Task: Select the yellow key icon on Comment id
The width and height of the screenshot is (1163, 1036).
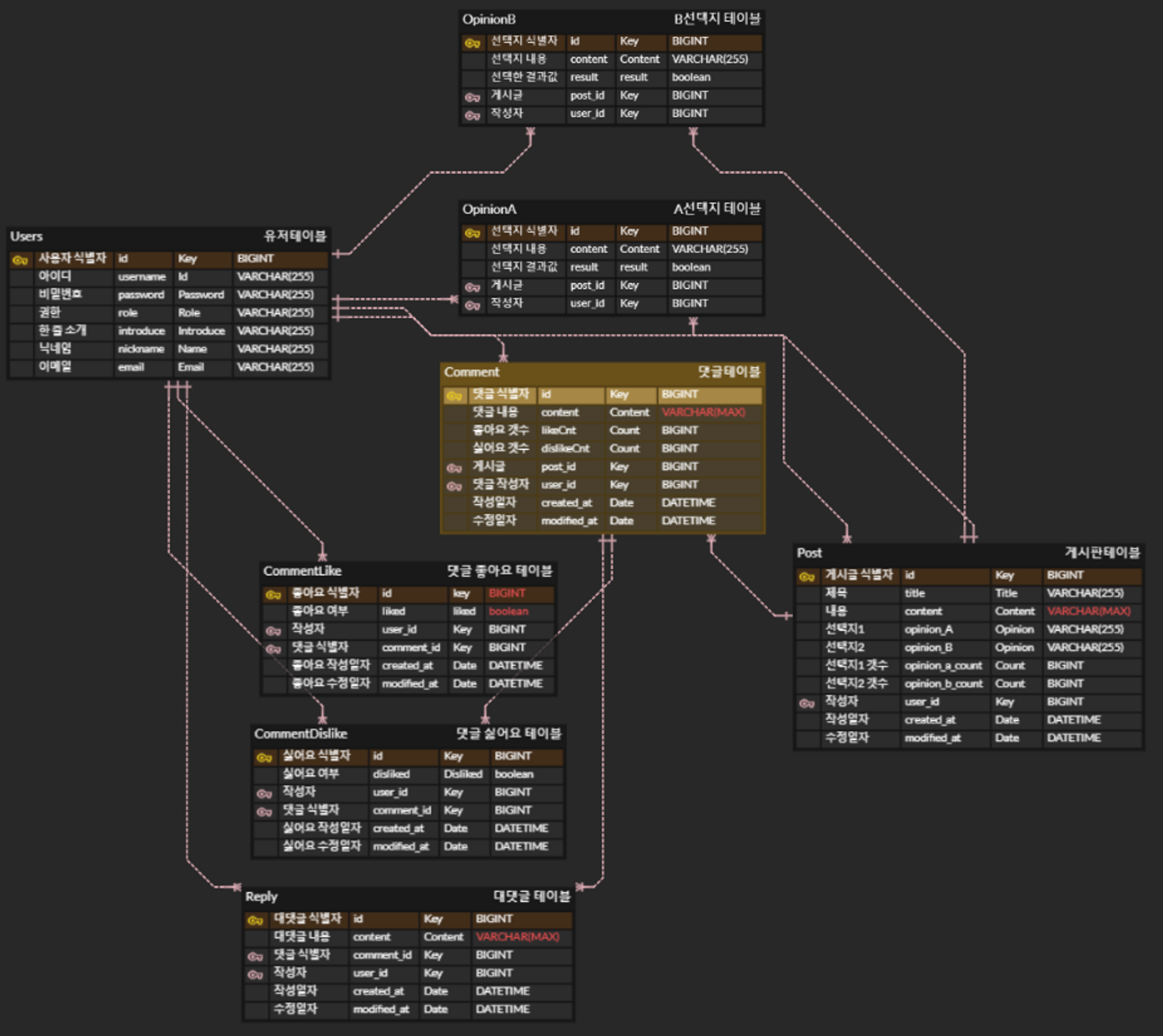Action: click(454, 395)
